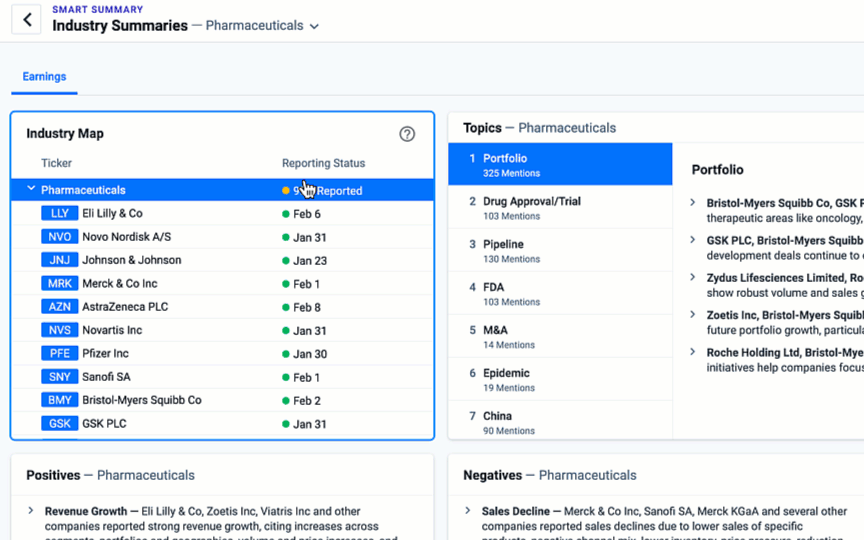Viewport: 864px width, 540px height.
Task: Select the Drug Approval/Trial topic
Action: coord(560,208)
